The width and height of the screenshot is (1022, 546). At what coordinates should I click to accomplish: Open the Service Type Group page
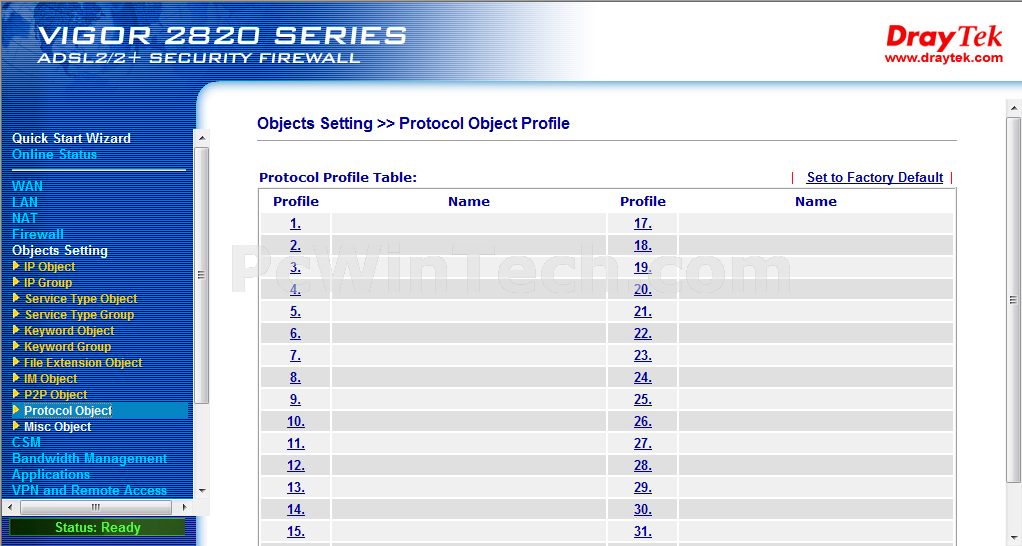pyautogui.click(x=80, y=315)
